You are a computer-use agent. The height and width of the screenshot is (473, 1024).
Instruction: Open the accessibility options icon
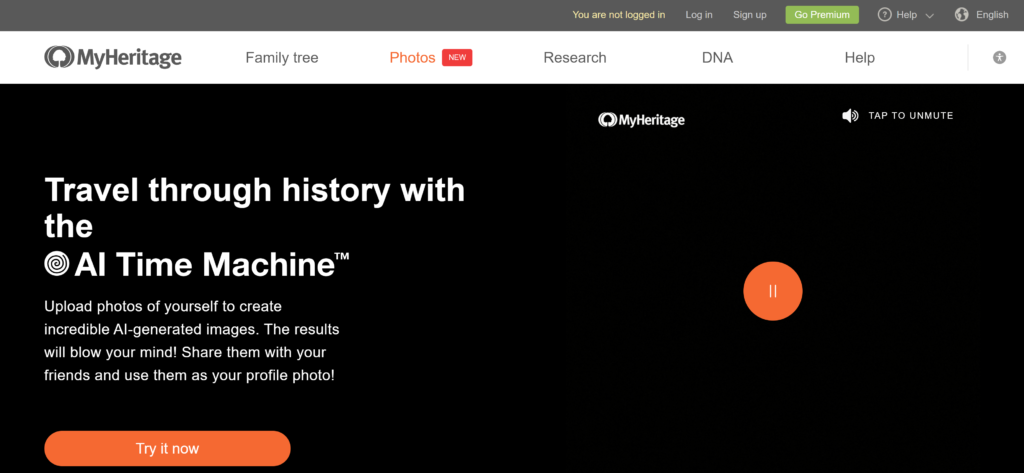[999, 58]
